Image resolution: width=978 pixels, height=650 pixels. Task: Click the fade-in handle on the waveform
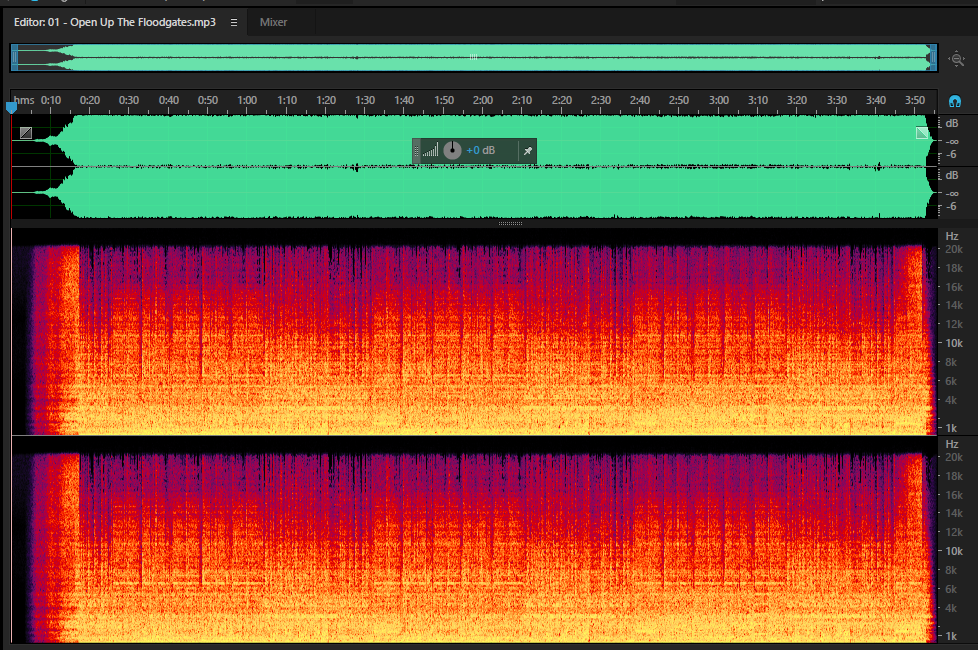tap(26, 132)
